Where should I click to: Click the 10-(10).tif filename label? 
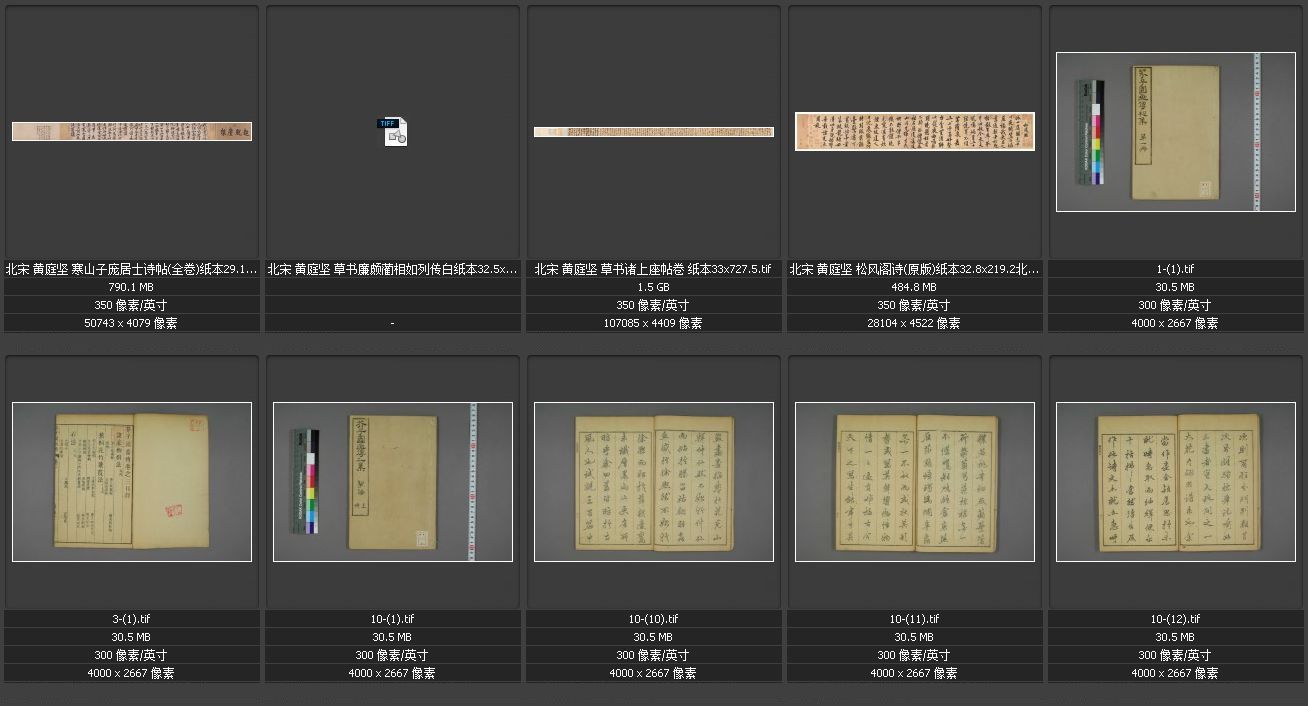point(653,619)
